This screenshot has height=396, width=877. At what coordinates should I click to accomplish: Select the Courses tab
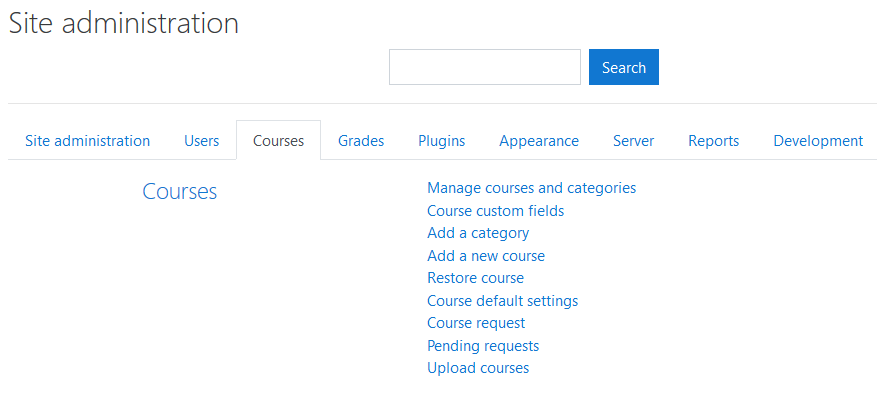click(x=279, y=141)
